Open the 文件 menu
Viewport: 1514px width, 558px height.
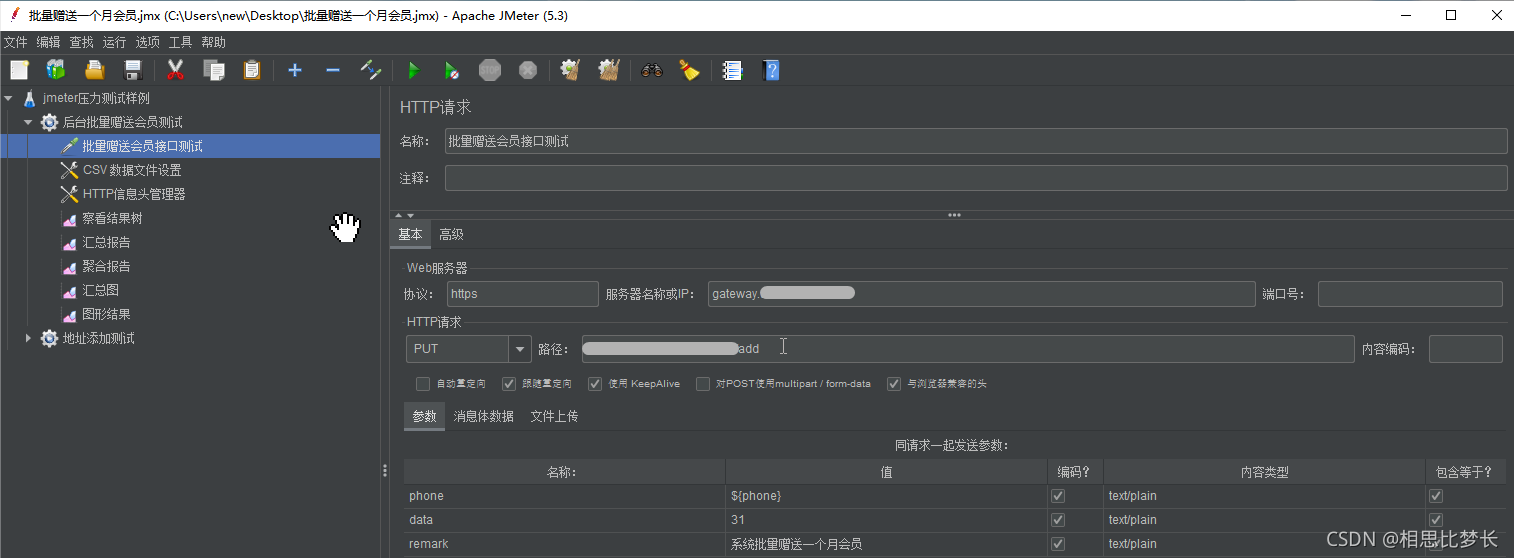[x=16, y=42]
